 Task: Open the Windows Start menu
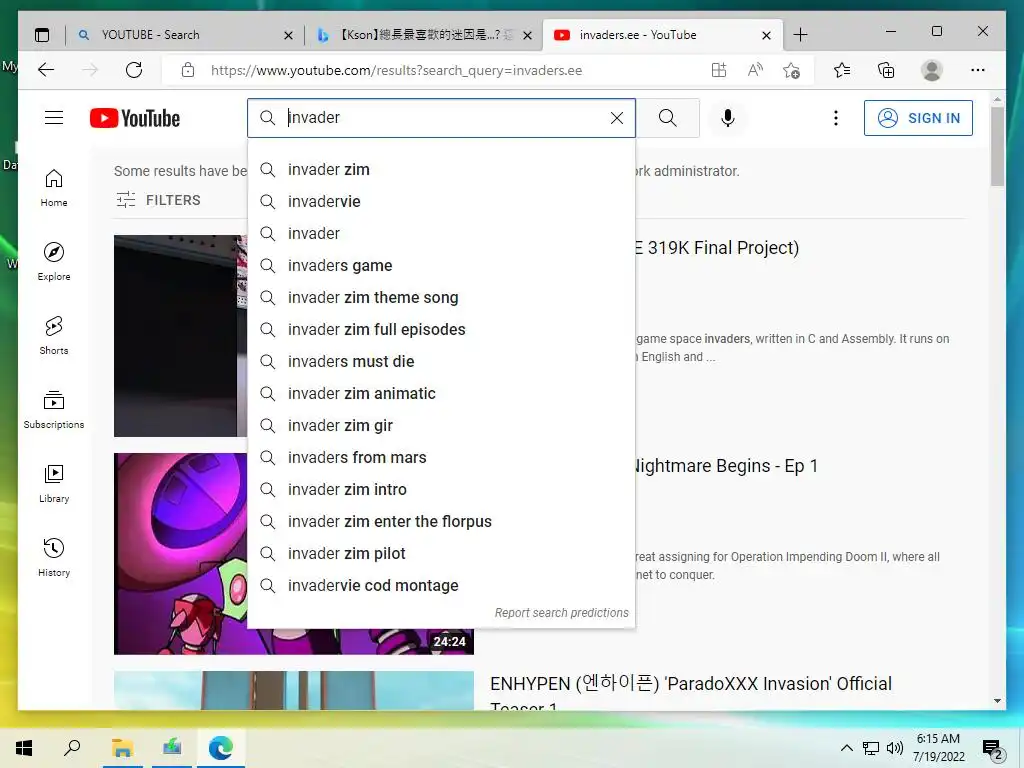coord(24,748)
